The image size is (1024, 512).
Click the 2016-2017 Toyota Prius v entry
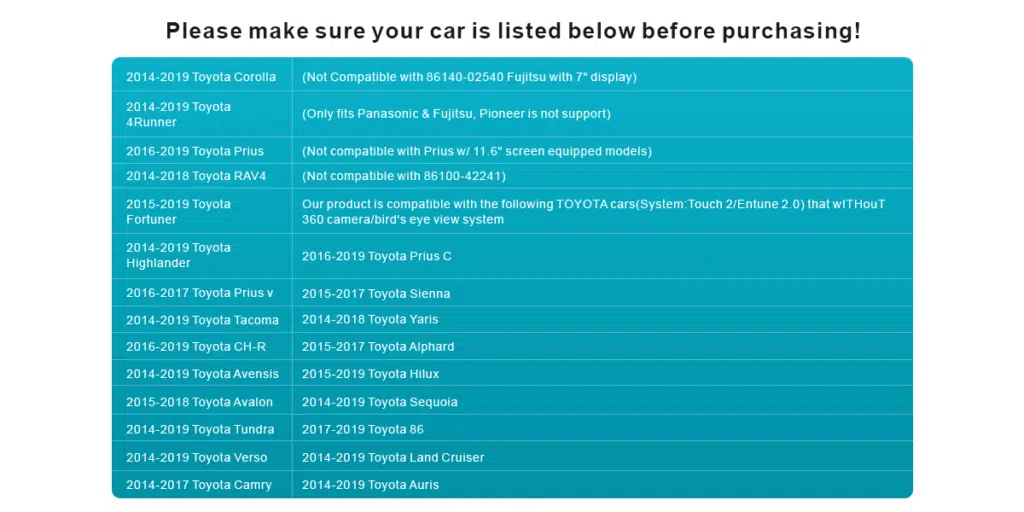click(200, 293)
